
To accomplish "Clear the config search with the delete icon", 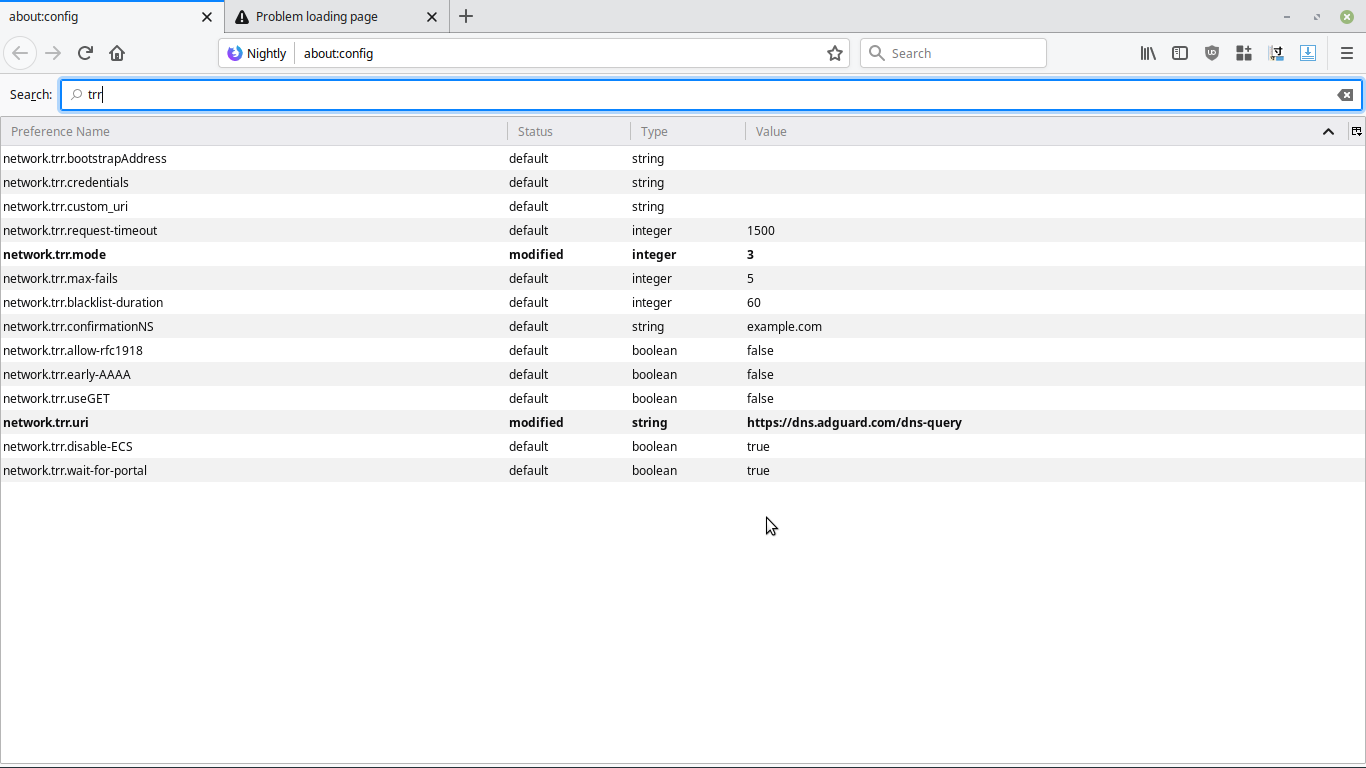I will click(x=1345, y=94).
